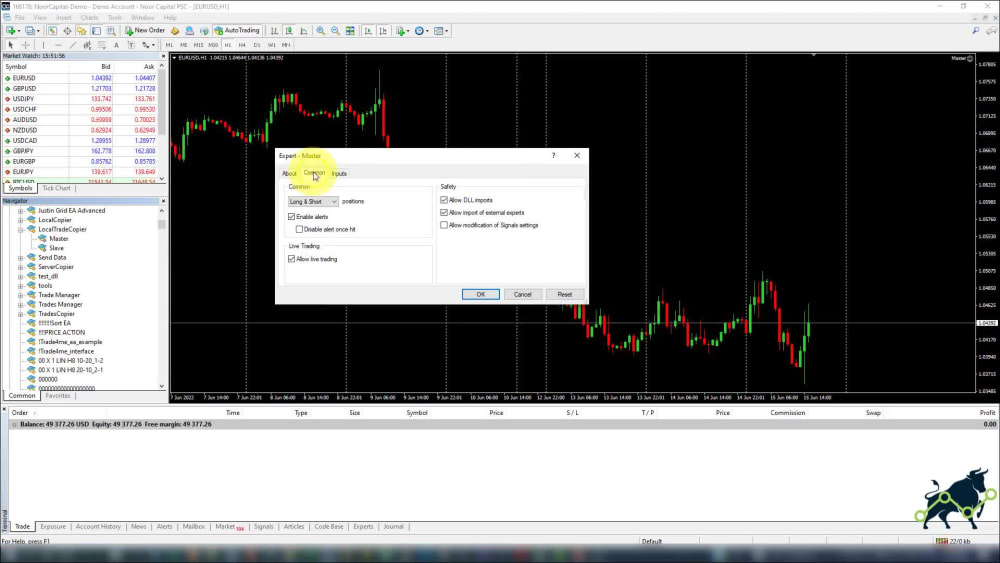Open the search magnifier at top right

pos(976,31)
